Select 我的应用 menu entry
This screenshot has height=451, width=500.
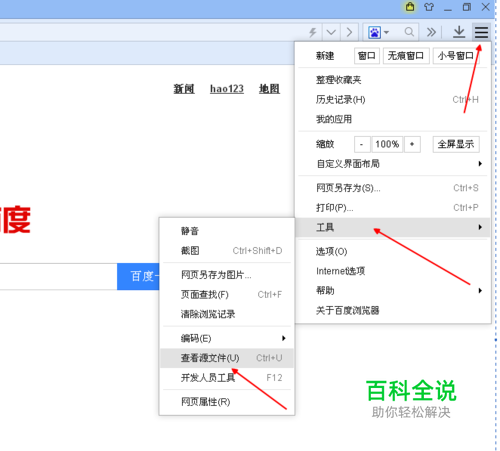392,119
